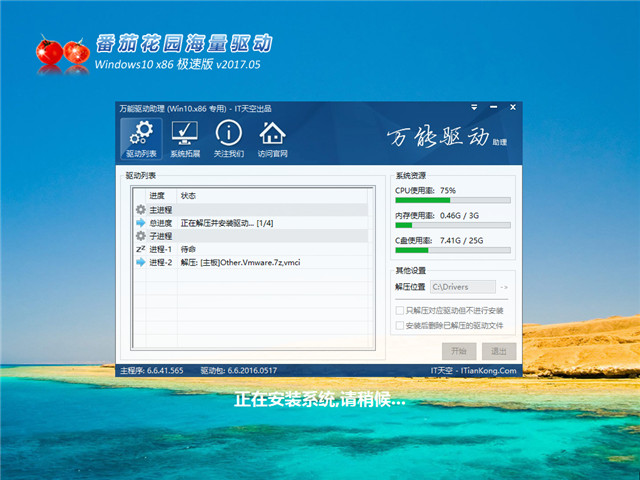The image size is (640, 480).
Task: Open the IT天空 - ITianKong.Com link
Action: tap(473, 371)
